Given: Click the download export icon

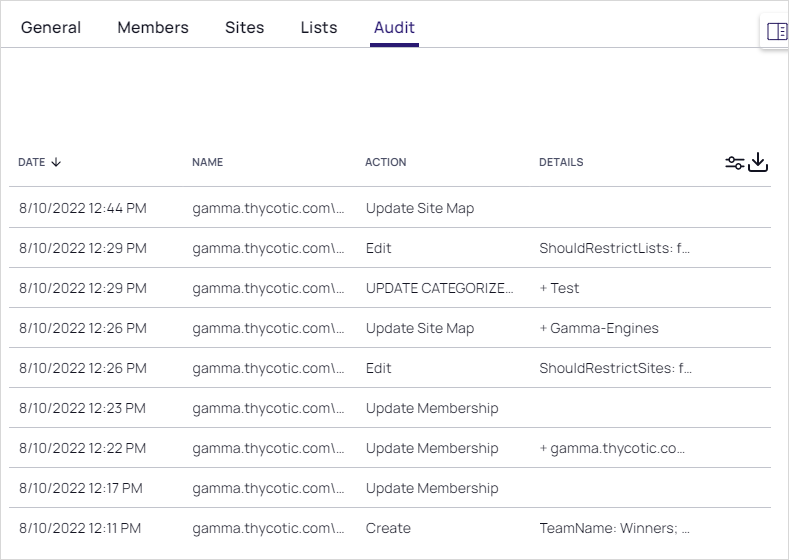Looking at the screenshot, I should (758, 162).
